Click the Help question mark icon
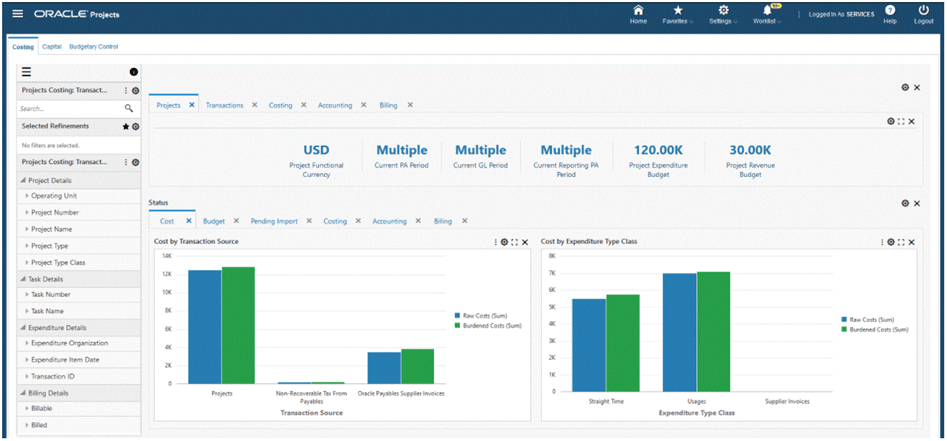This screenshot has width=947, height=441. 889,11
